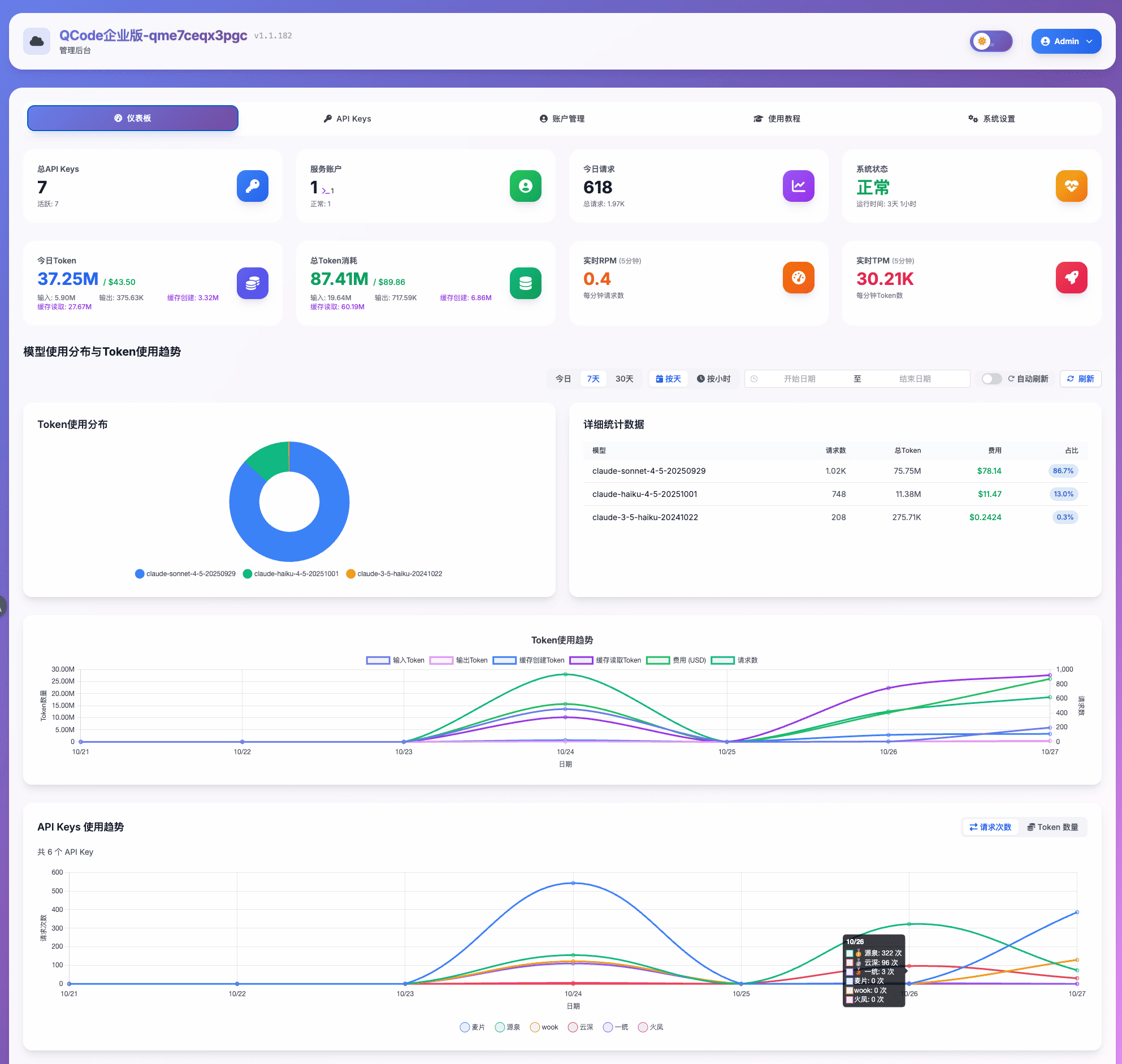
Task: Click the green user icon in 服务账户 card
Action: pyautogui.click(x=525, y=186)
